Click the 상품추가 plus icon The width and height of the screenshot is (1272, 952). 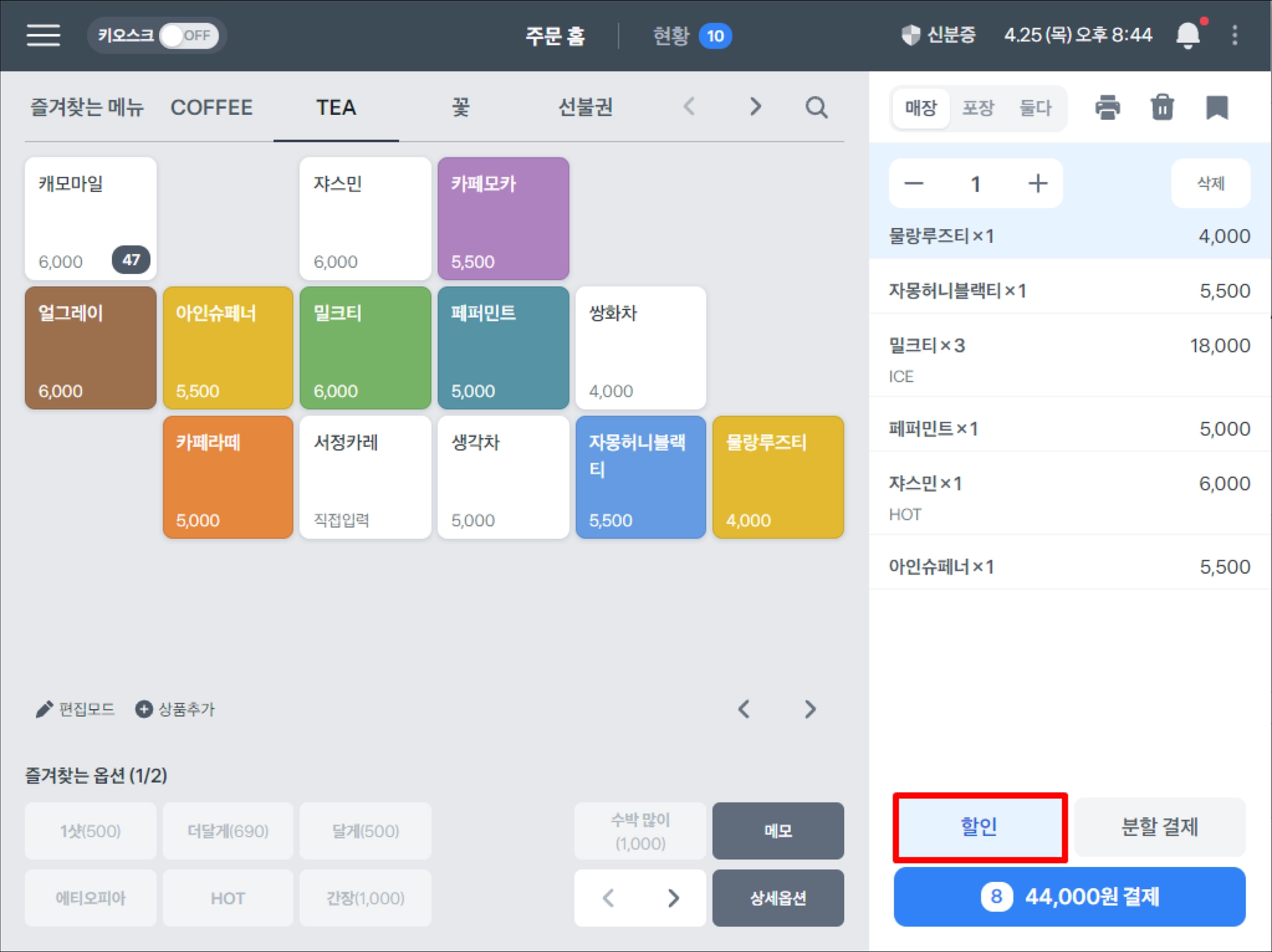click(x=144, y=709)
